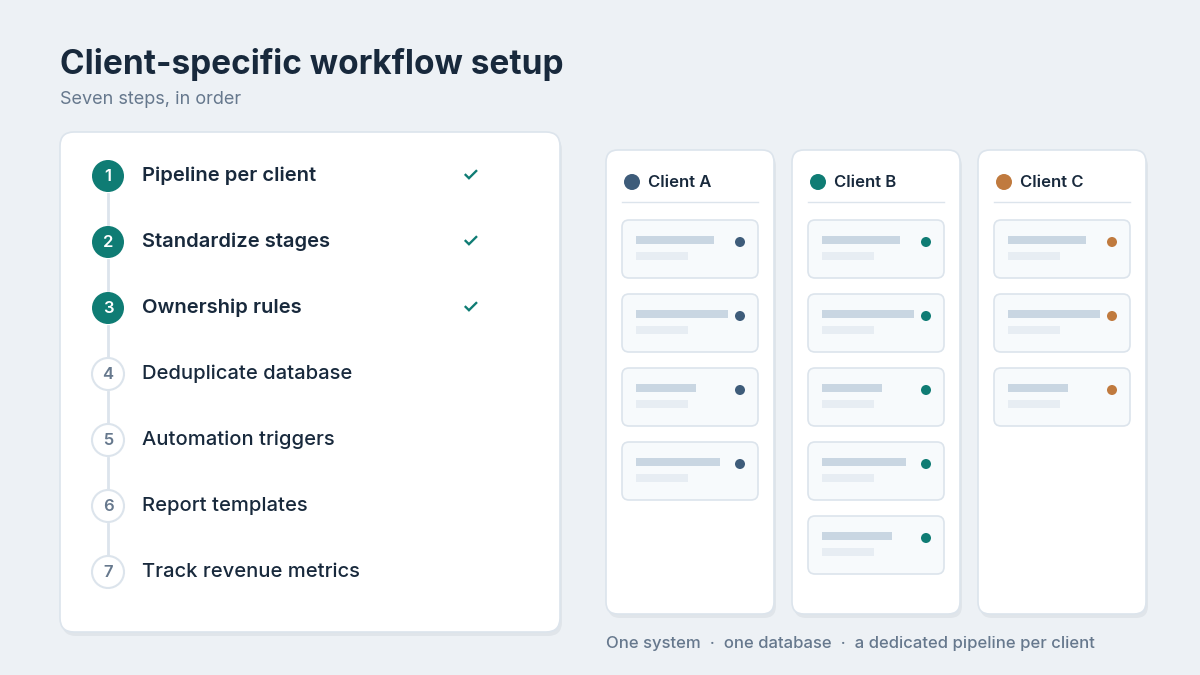Select "Pipeline per client" step label
1200x675 pixels.
tap(229, 175)
